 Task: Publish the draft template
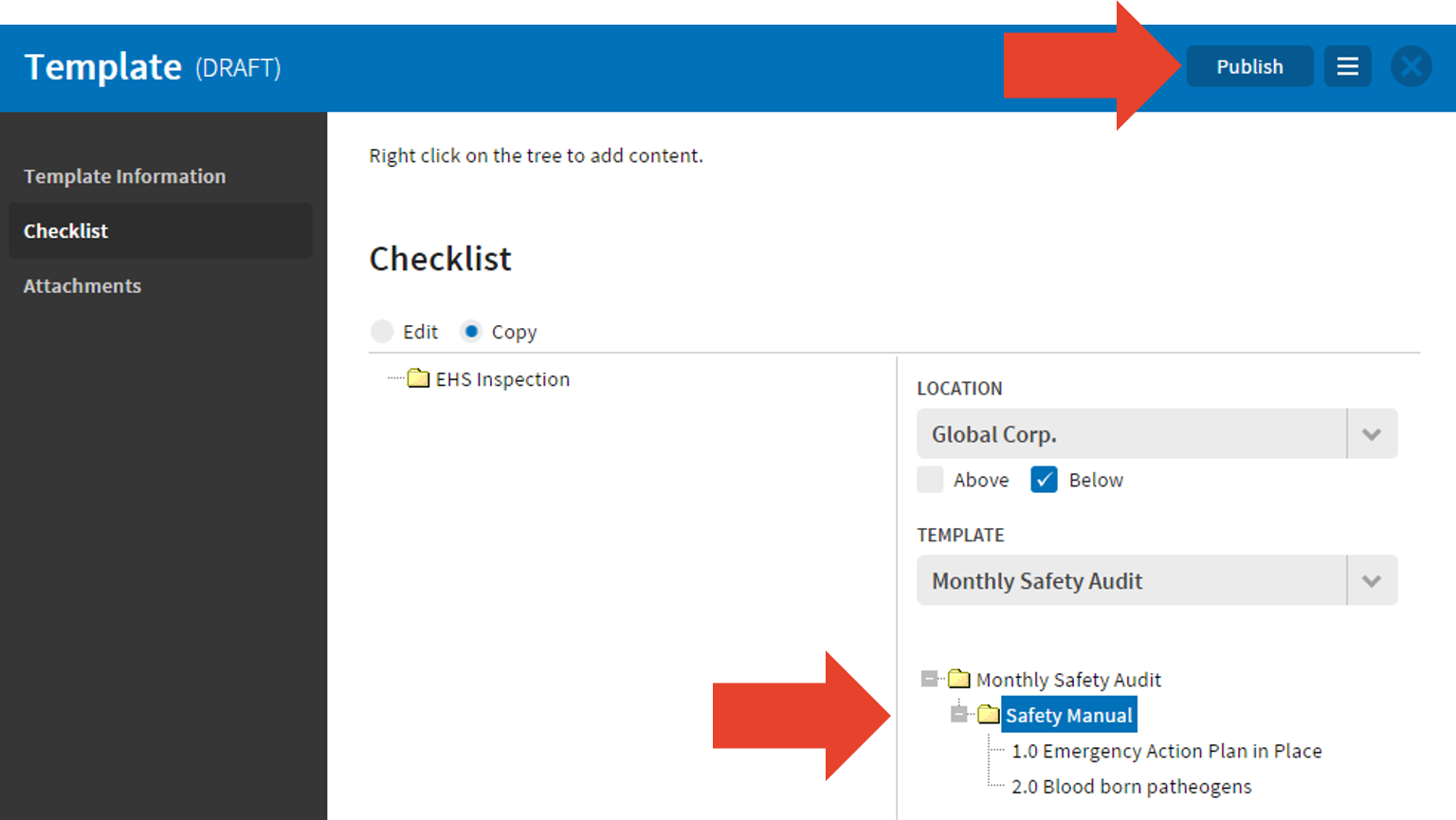pos(1249,66)
